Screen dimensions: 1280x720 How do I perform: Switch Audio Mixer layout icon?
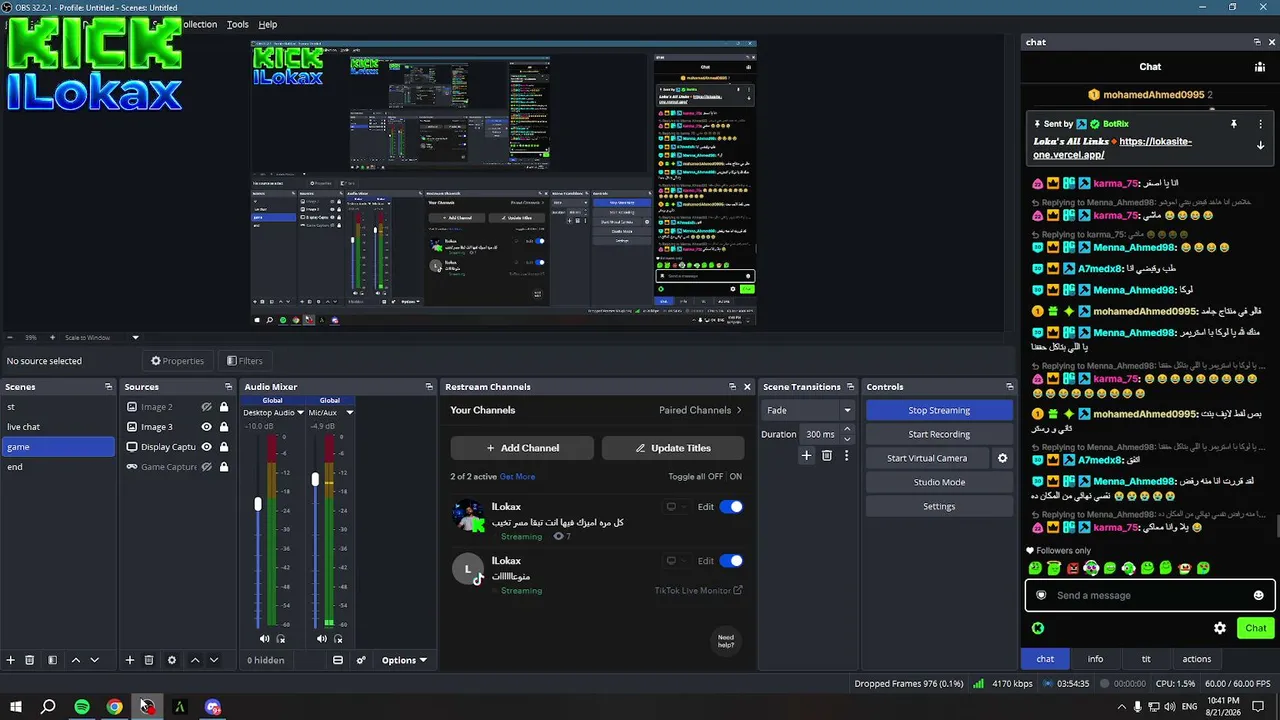point(338,660)
